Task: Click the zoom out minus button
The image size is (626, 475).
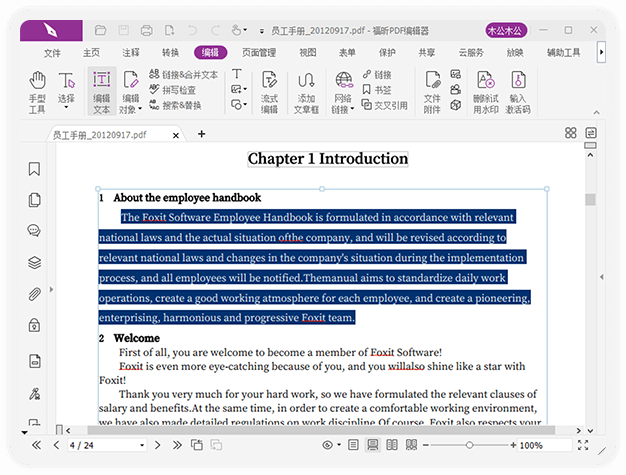Action: (x=426, y=445)
